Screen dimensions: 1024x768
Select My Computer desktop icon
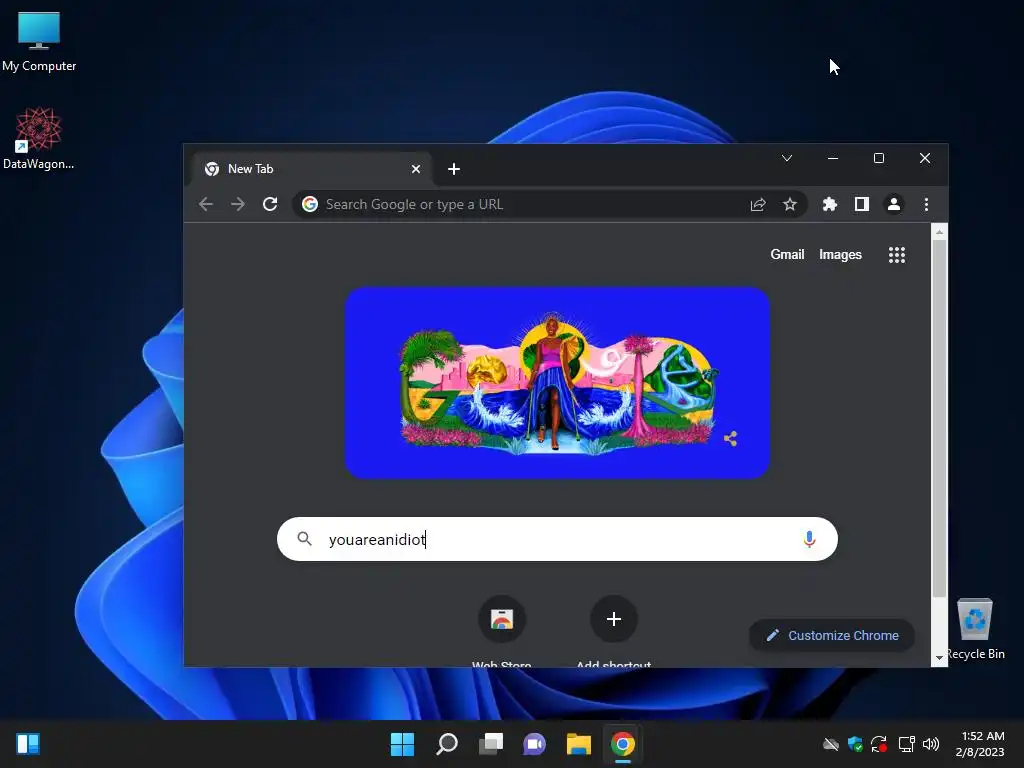39,41
